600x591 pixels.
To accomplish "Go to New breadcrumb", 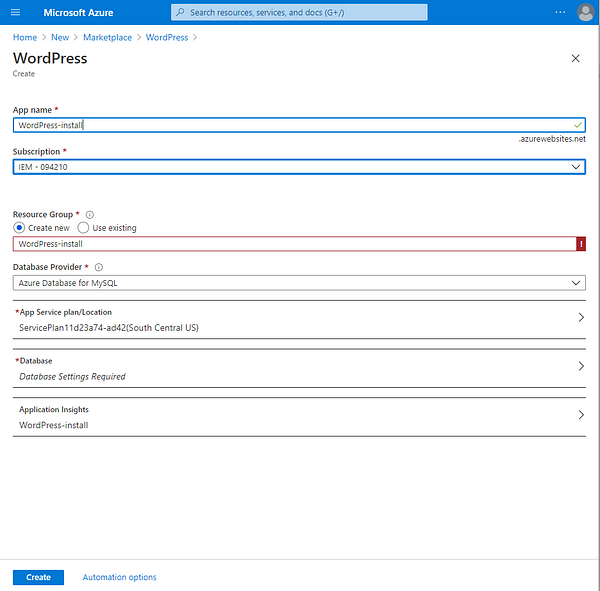I will point(60,37).
